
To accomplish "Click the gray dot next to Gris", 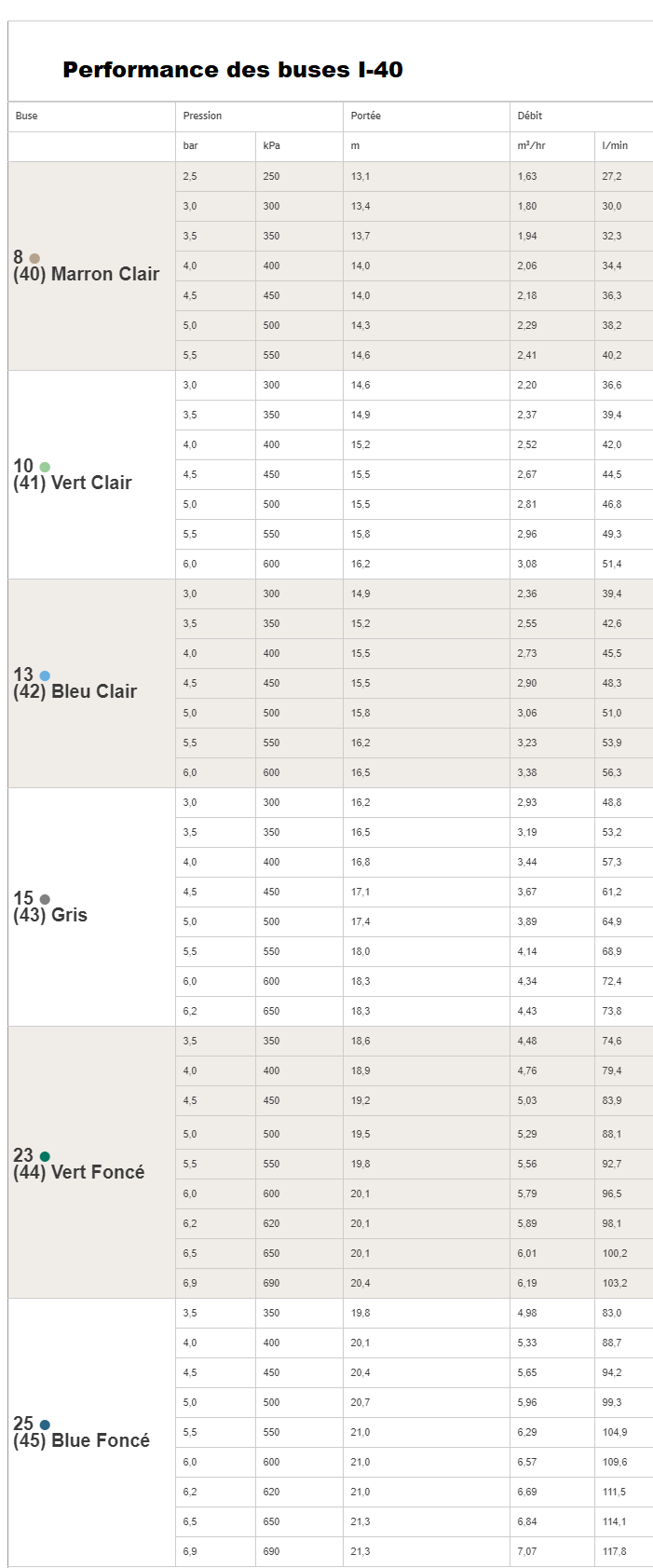I will (45, 899).
